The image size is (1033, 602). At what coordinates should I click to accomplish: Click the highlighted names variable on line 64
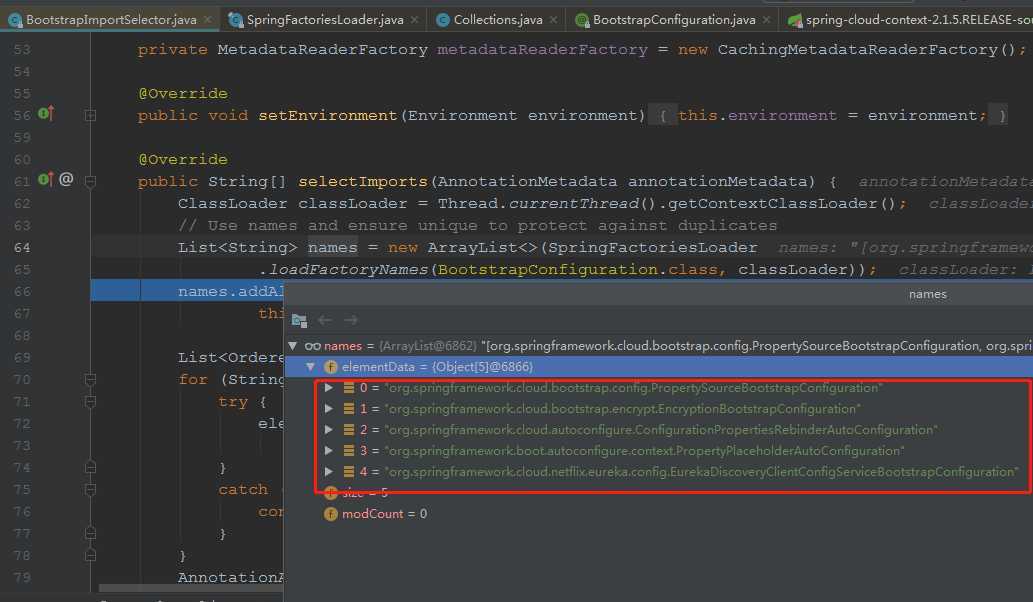[333, 248]
